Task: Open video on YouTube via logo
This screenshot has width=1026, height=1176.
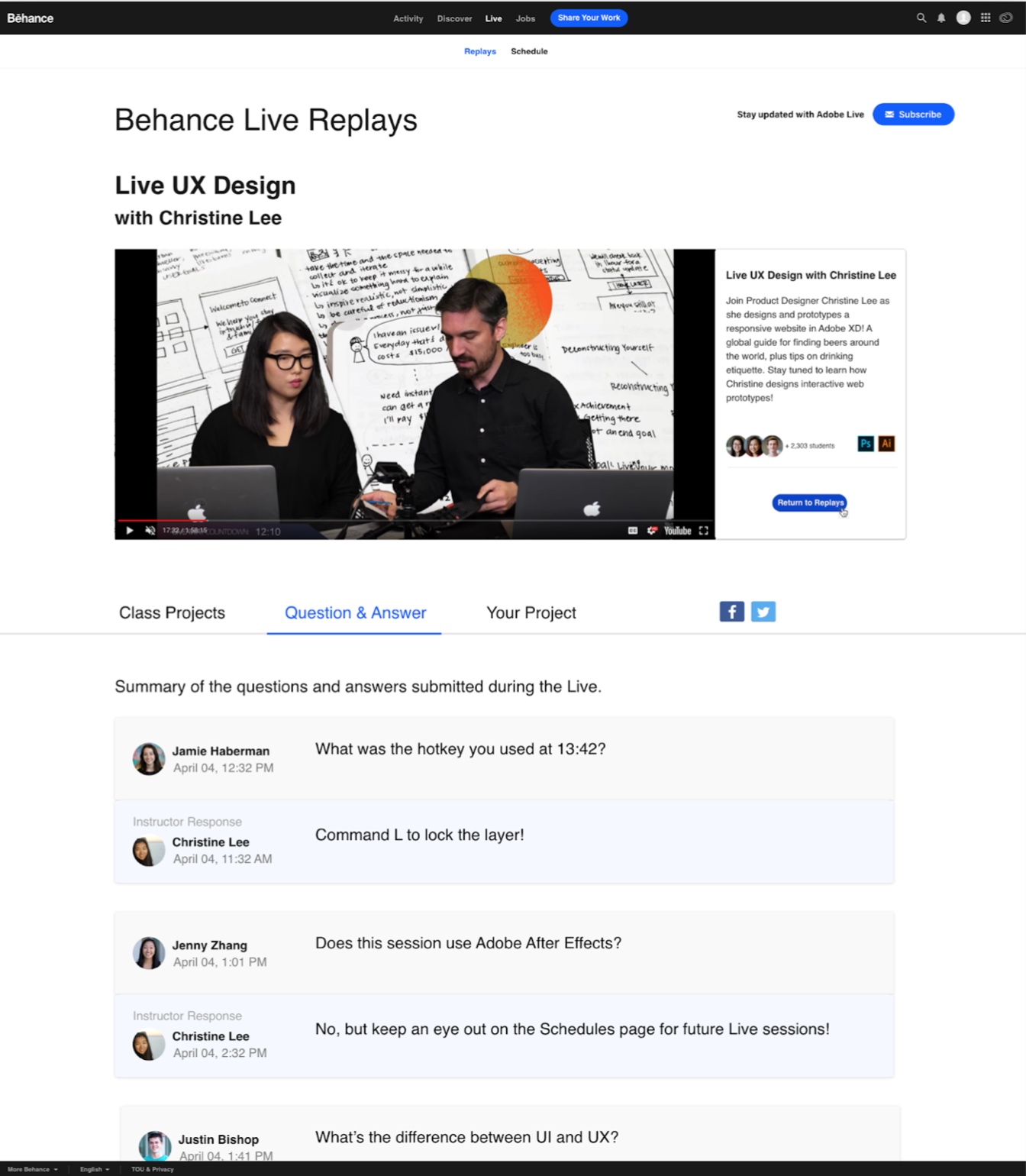Action: click(677, 530)
